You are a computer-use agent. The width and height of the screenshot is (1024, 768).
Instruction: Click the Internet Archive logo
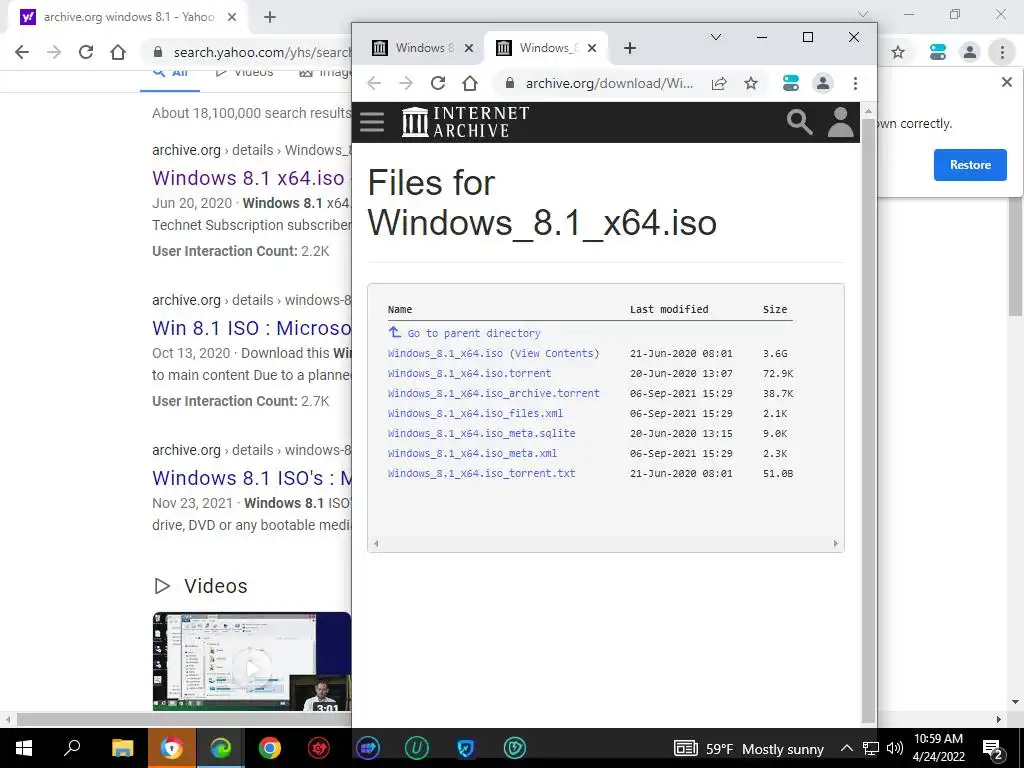465,122
